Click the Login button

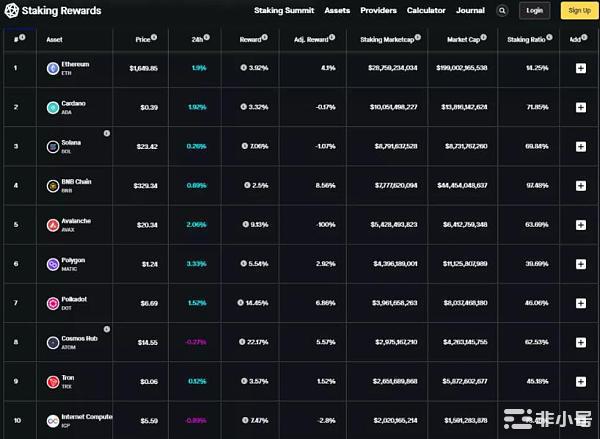535,11
